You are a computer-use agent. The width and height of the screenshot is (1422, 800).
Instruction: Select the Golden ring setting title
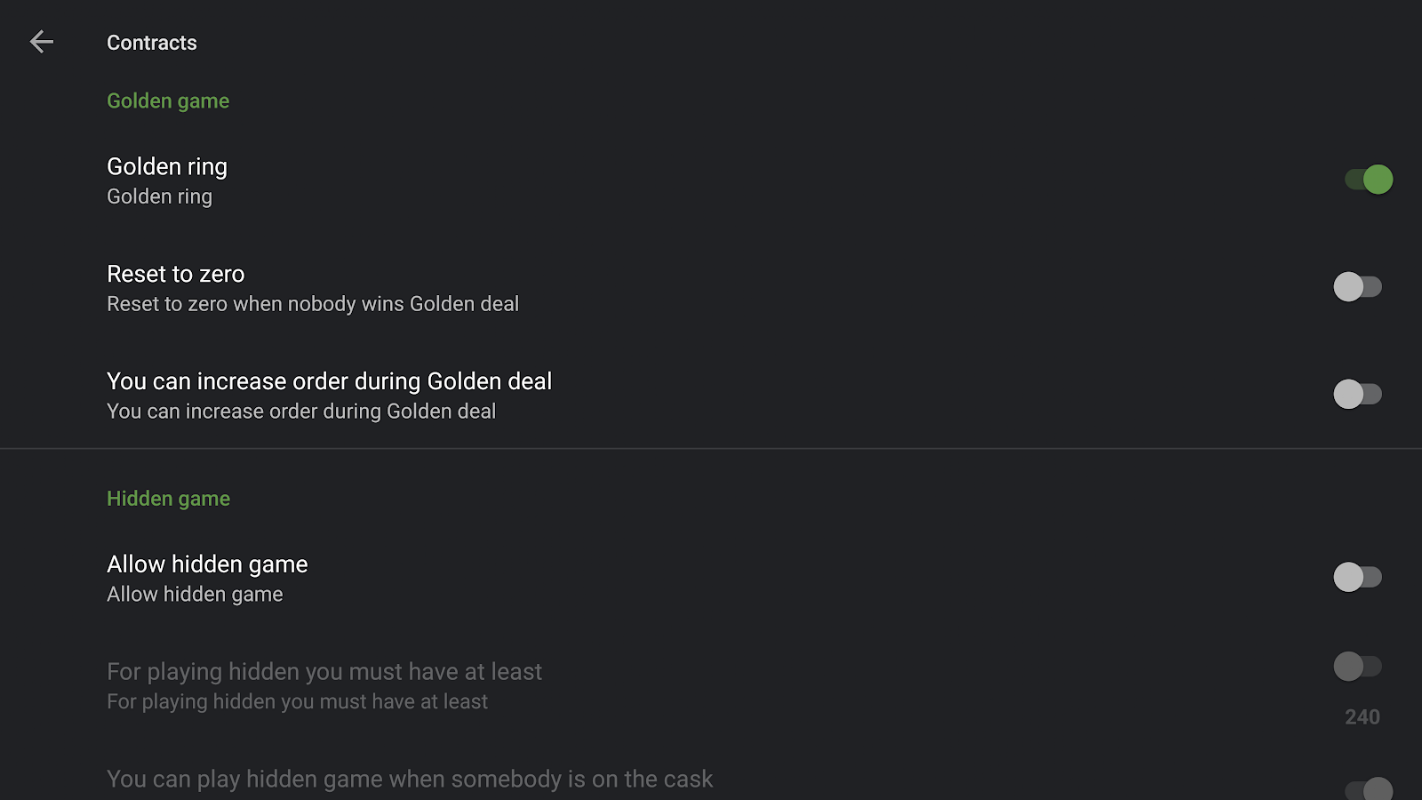click(x=167, y=167)
